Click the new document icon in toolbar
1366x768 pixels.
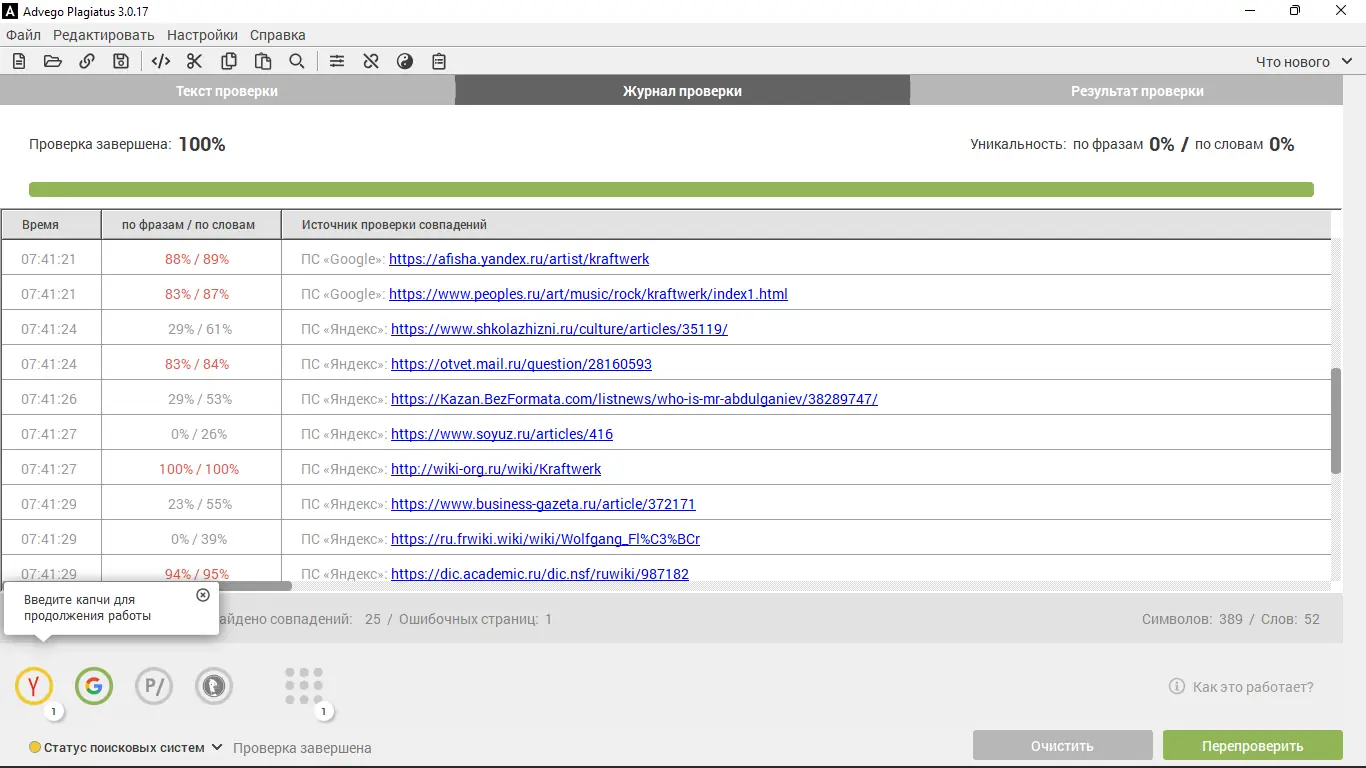[x=19, y=61]
